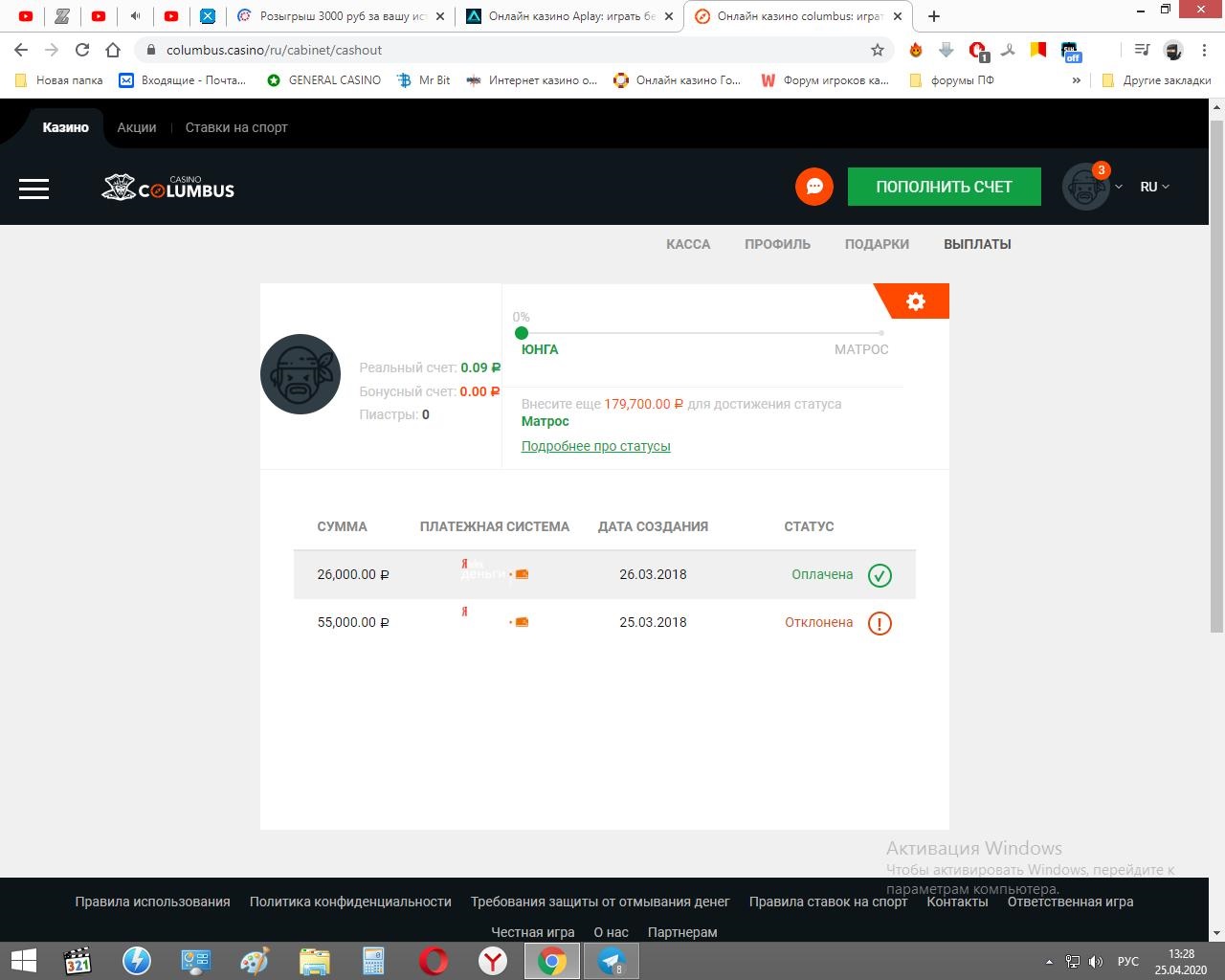Expand the user account dropdown arrow

[1118, 187]
